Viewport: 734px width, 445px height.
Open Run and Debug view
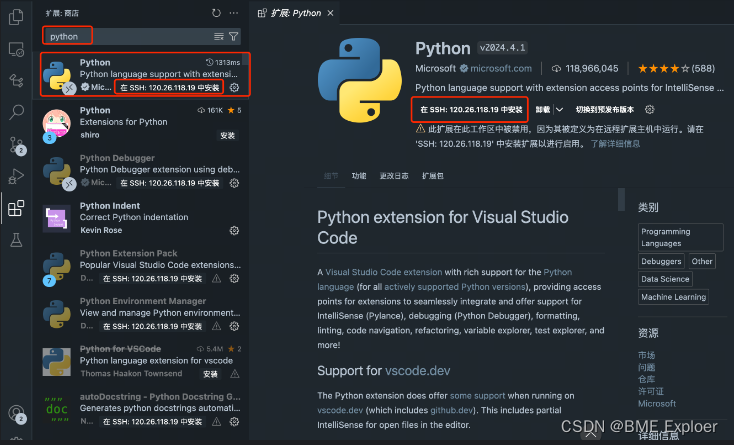[16, 176]
